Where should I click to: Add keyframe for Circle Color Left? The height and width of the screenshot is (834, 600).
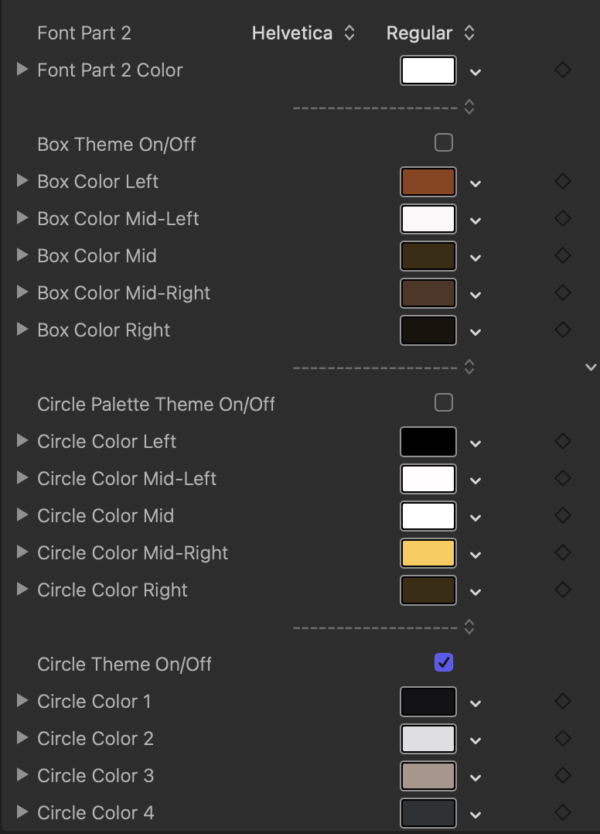click(562, 441)
